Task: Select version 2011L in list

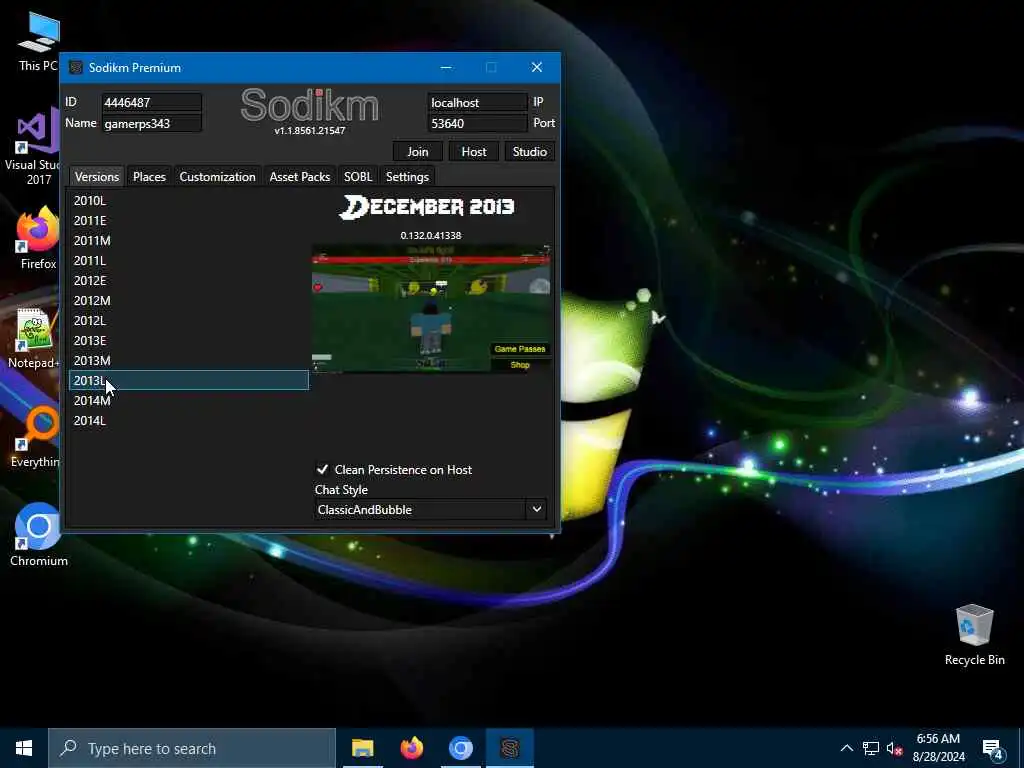Action: [x=189, y=261]
